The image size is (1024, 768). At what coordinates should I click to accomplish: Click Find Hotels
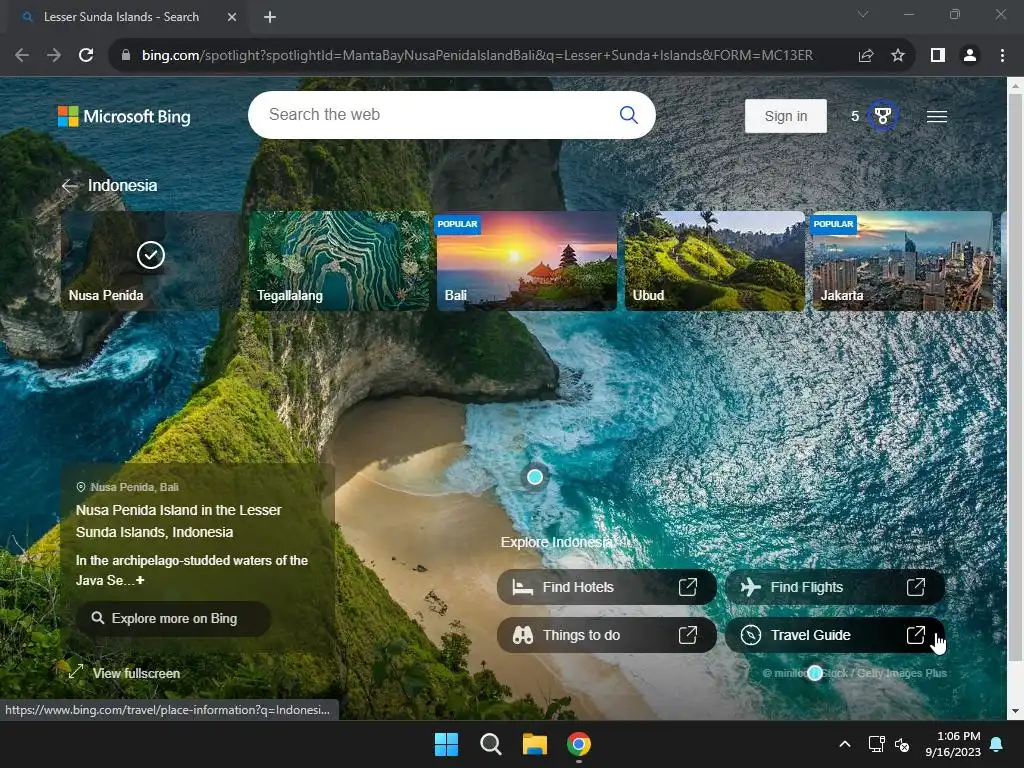pyautogui.click(x=606, y=587)
